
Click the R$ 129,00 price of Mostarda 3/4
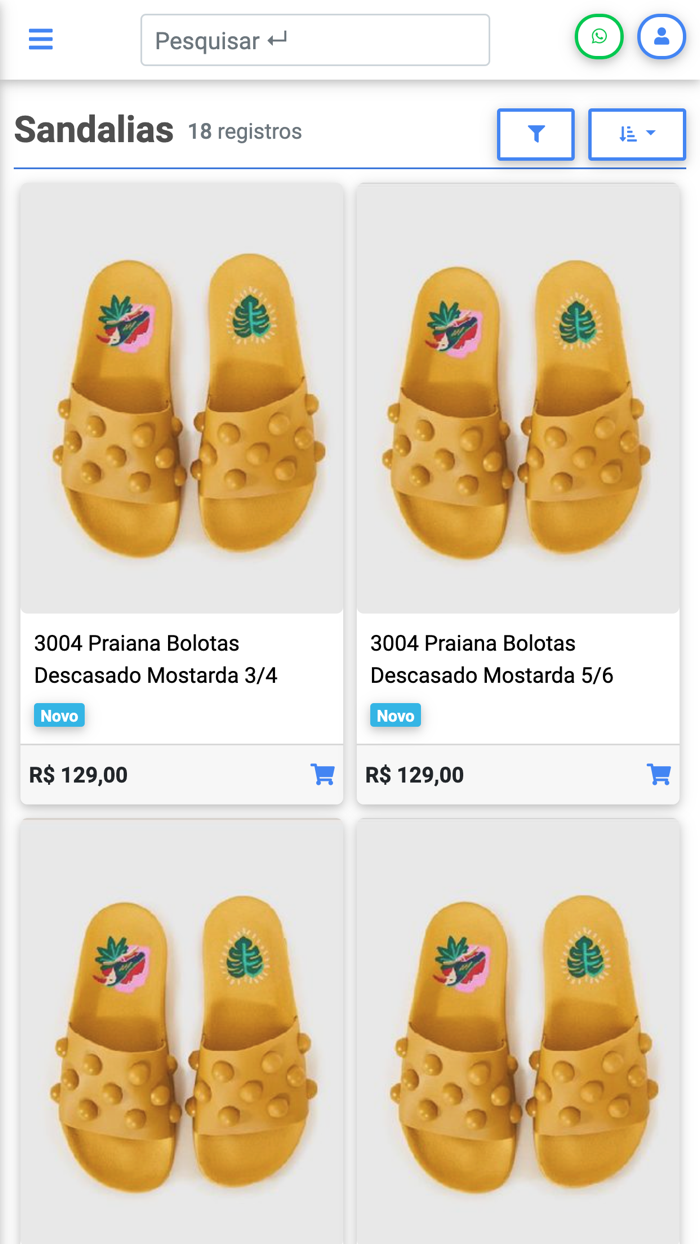pos(79,775)
